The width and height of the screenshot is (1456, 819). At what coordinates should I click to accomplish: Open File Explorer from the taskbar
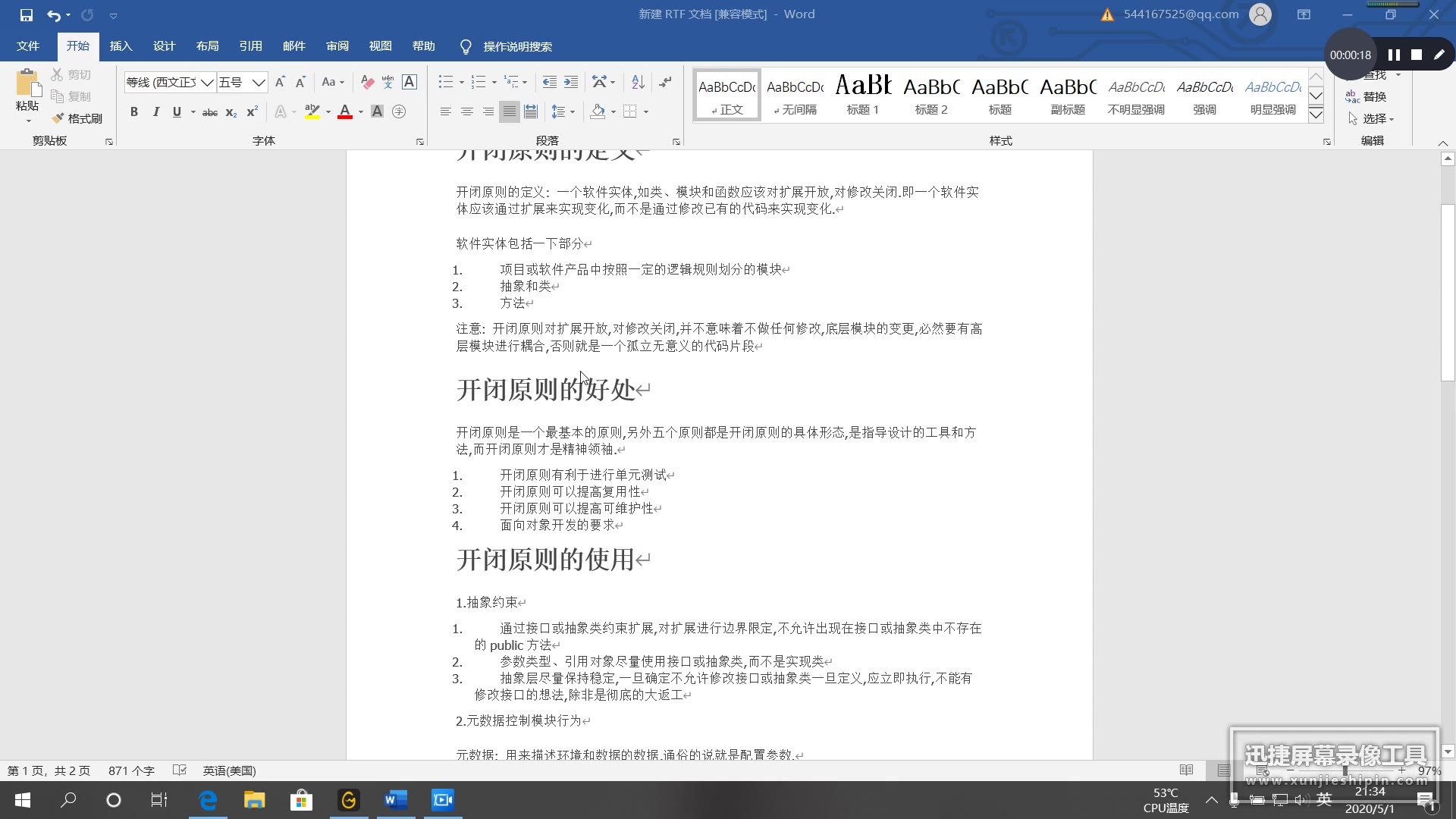point(254,800)
